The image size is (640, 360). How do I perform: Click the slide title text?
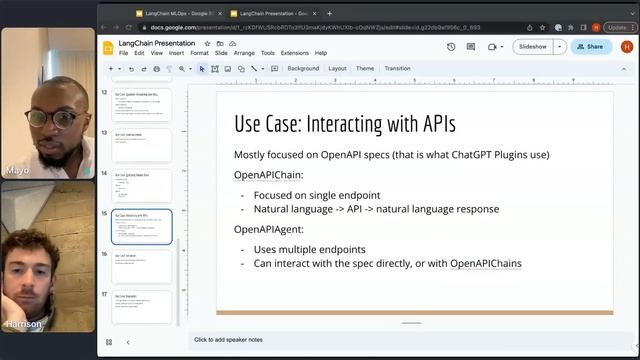point(345,124)
